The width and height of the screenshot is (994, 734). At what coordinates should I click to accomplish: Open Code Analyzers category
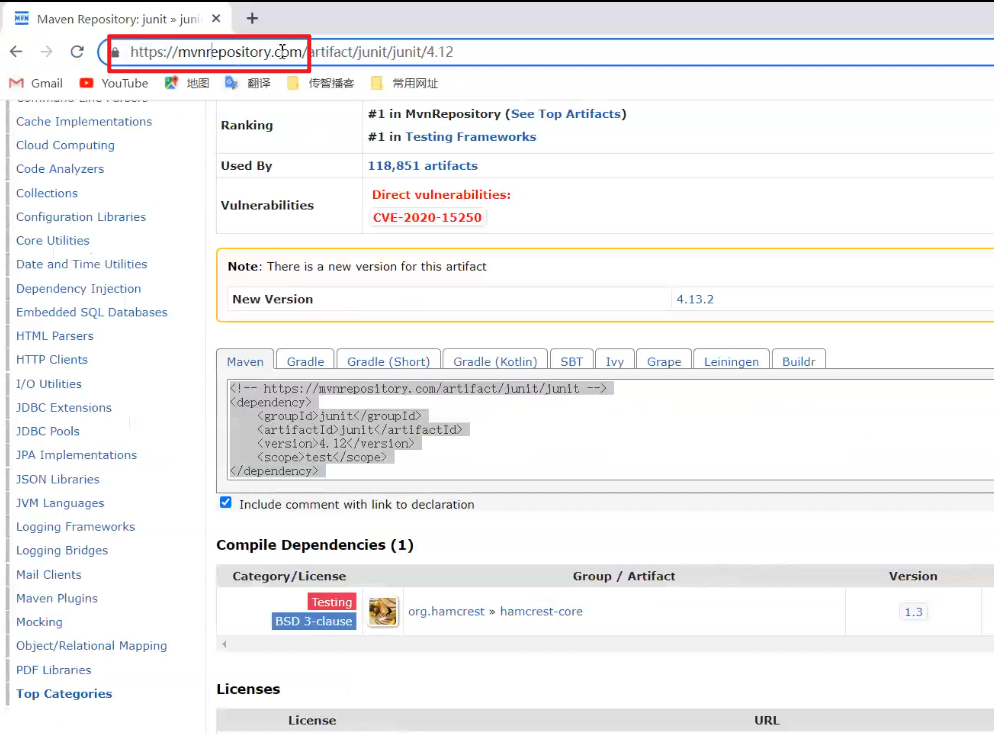point(60,169)
